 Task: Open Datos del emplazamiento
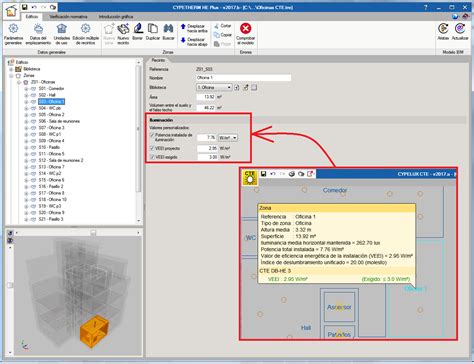pyautogui.click(x=38, y=34)
